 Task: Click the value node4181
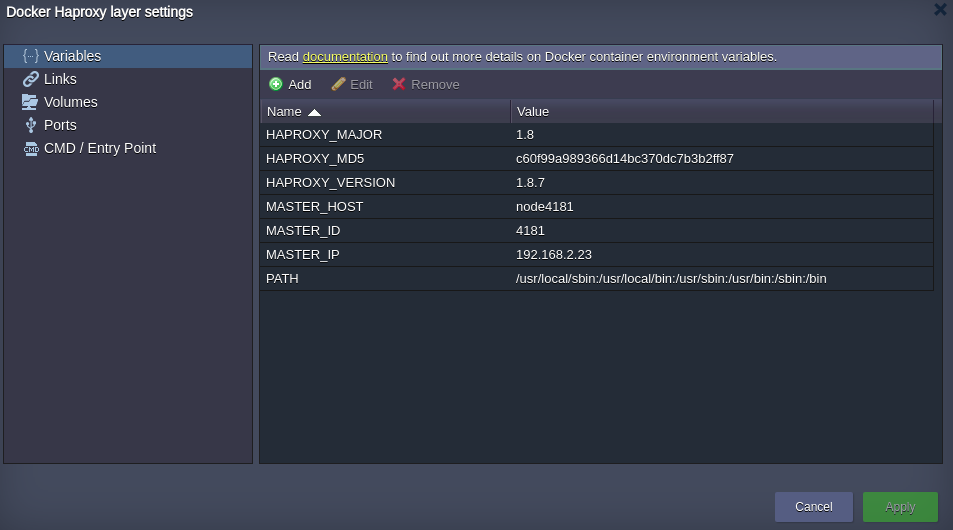545,207
